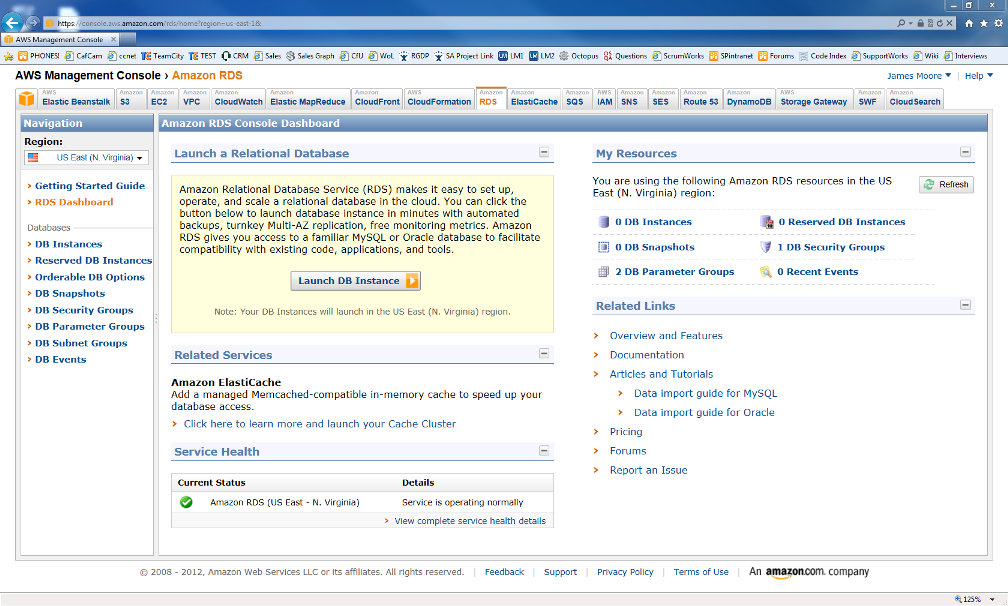Viewport: 1008px width, 606px height.
Task: Open the Sales Graph bookmark
Action: (x=310, y=56)
